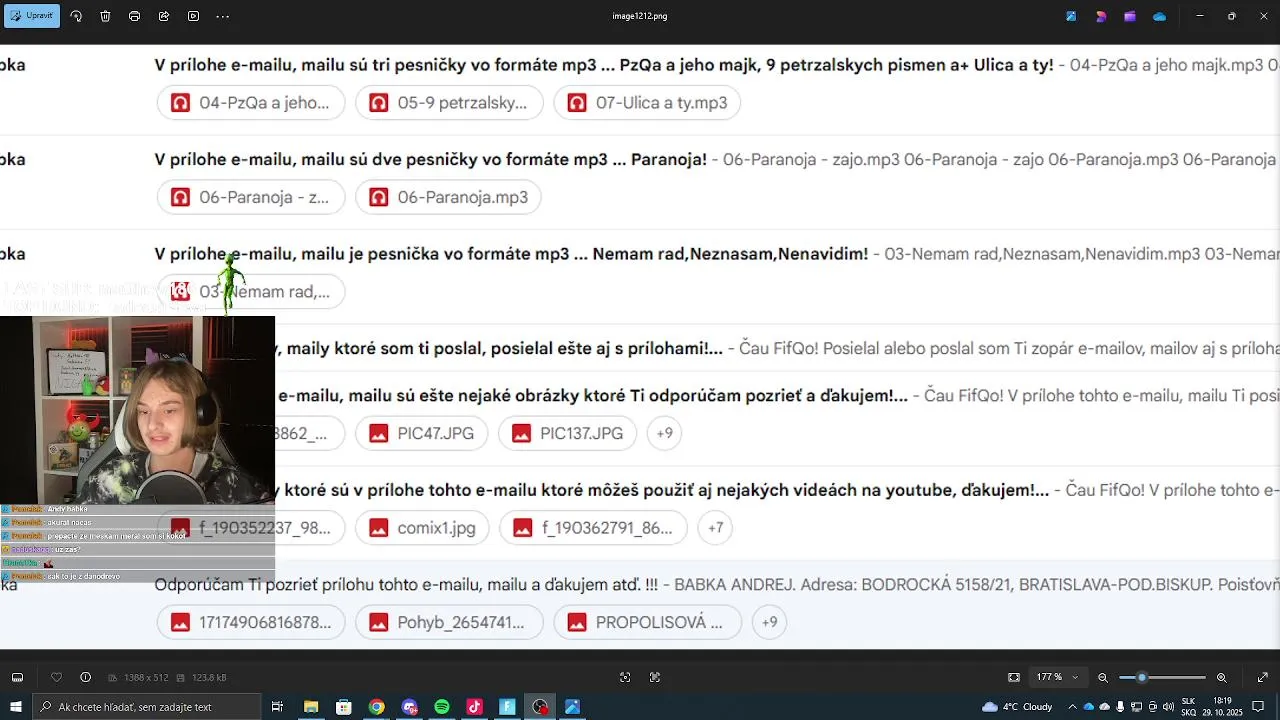Click the image1212.png file name title
1280x720 pixels.
coord(640,16)
